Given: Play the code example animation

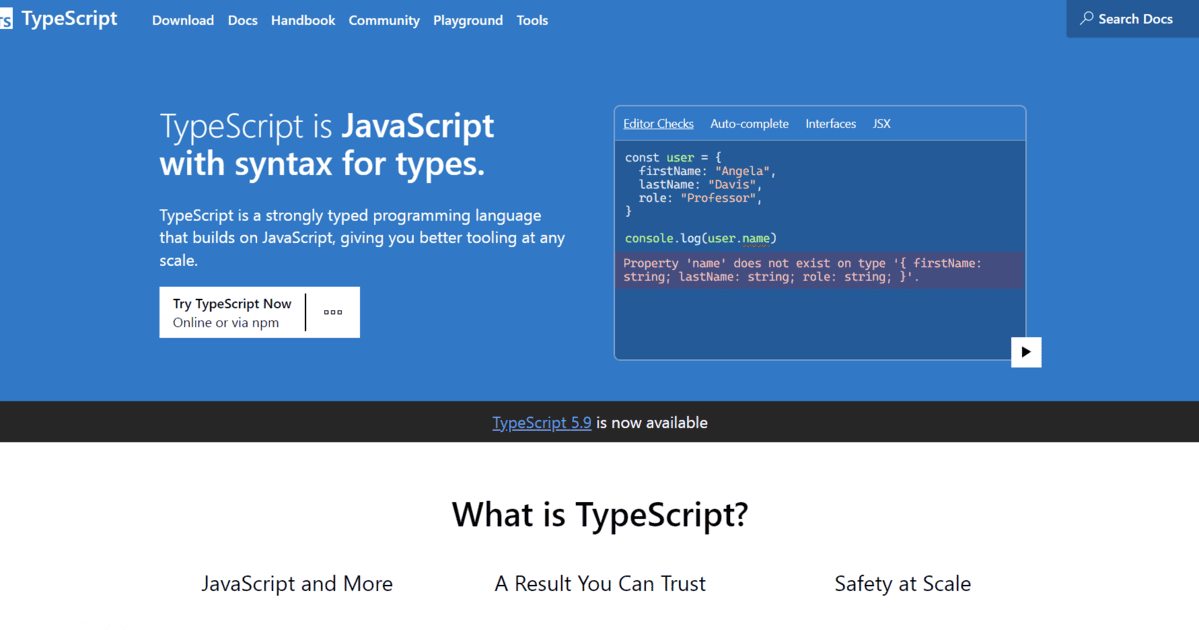Looking at the screenshot, I should pos(1025,352).
